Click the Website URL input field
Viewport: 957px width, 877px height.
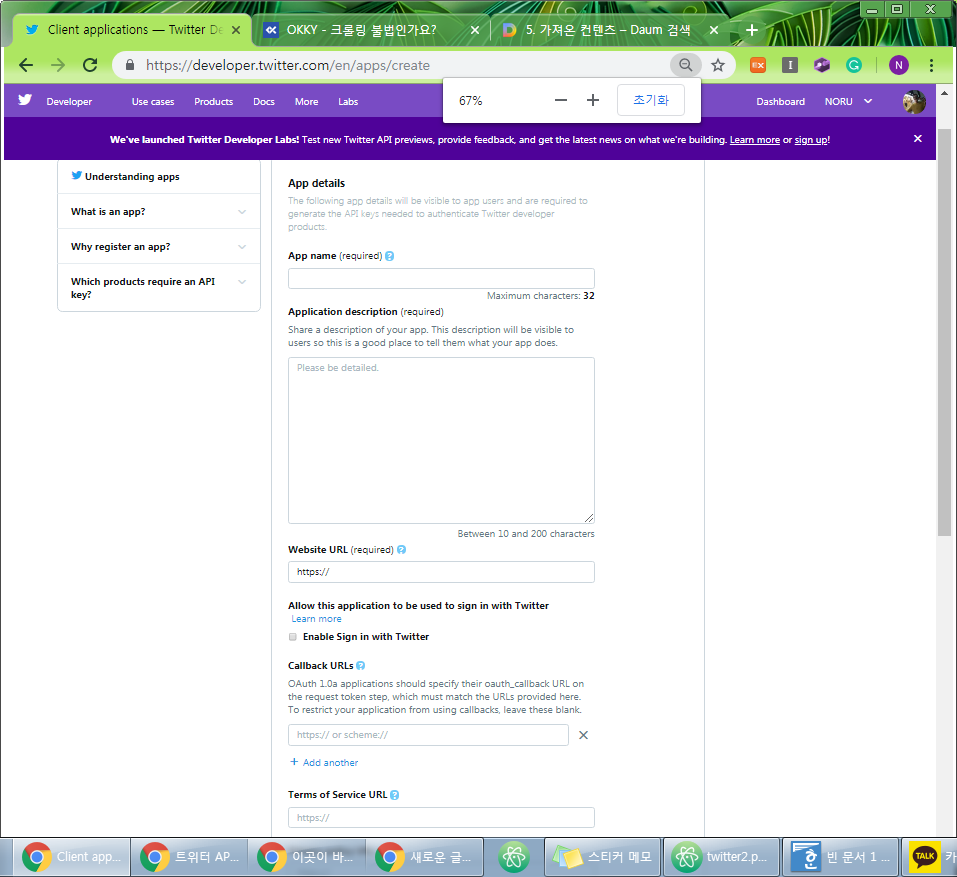tap(441, 572)
